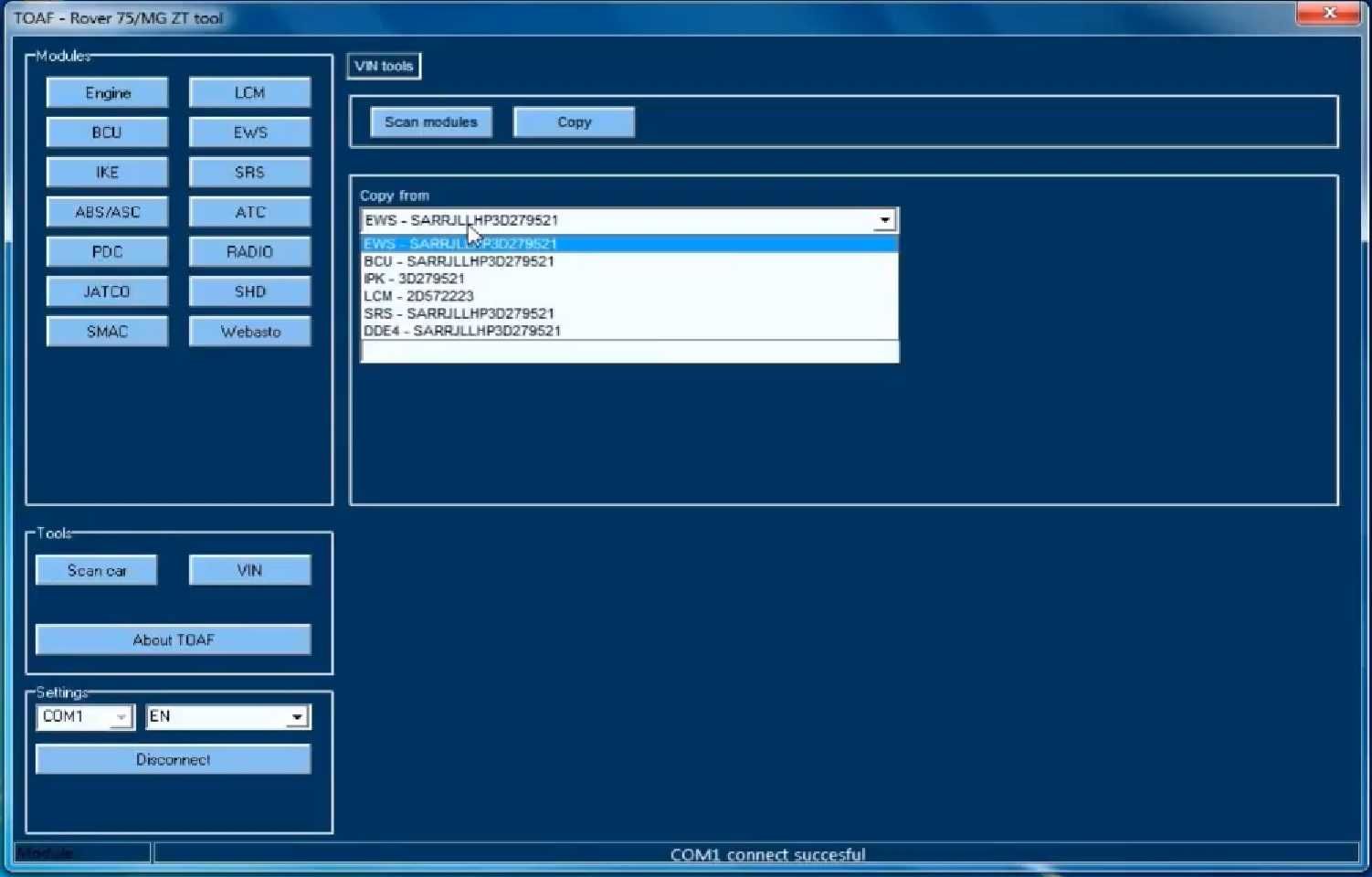Open the Webasto module

coord(249,332)
